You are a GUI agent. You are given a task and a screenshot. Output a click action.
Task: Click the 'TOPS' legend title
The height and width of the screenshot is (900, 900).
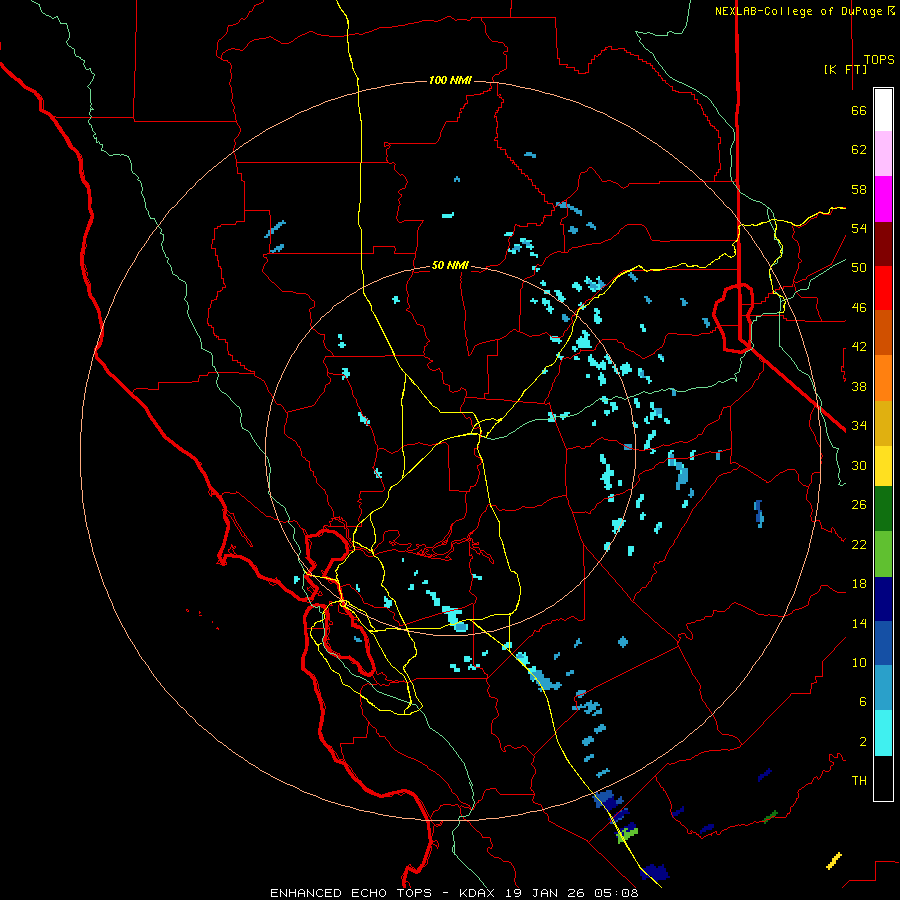pyautogui.click(x=879, y=60)
